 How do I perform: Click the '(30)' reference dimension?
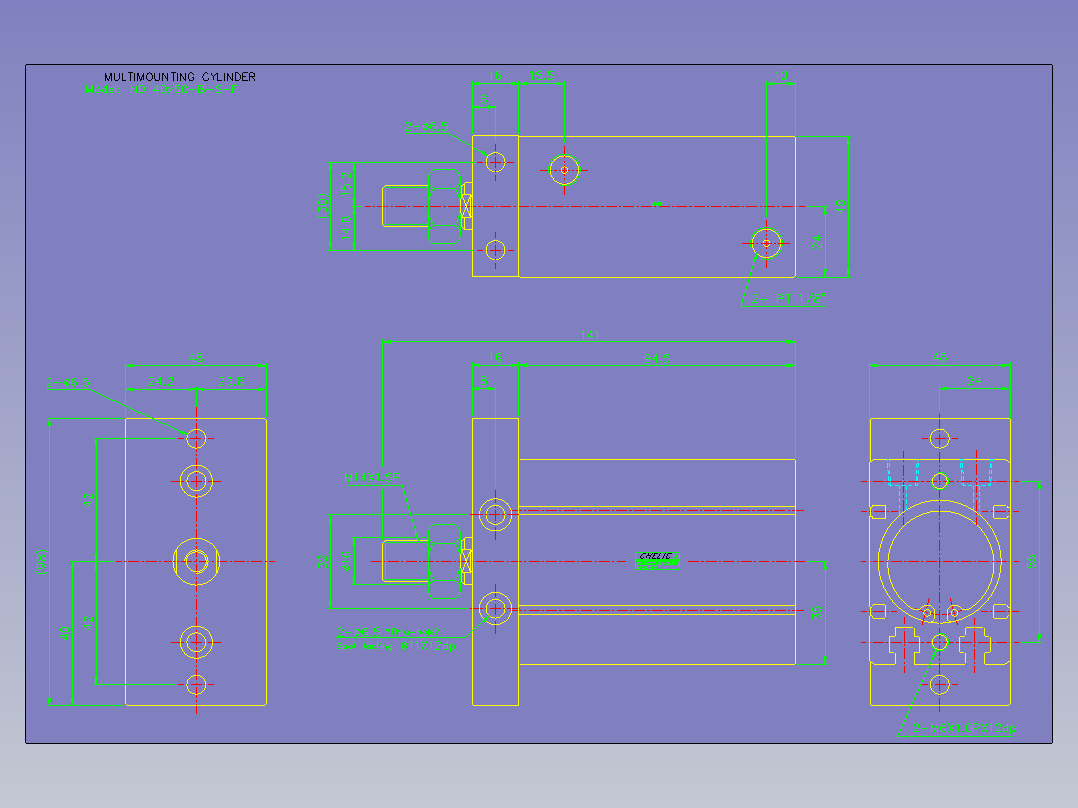(x=322, y=206)
